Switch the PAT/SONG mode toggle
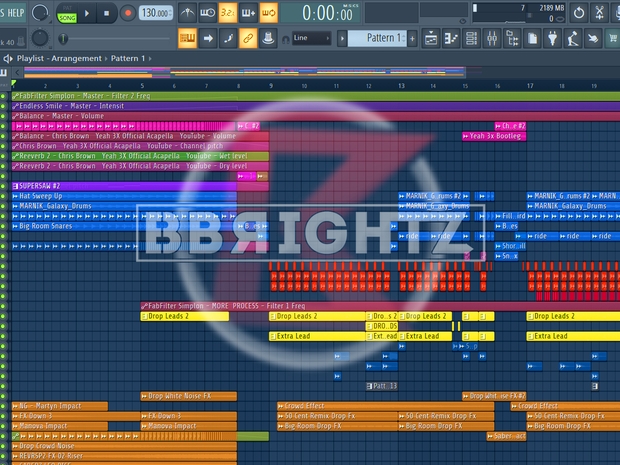 point(67,14)
